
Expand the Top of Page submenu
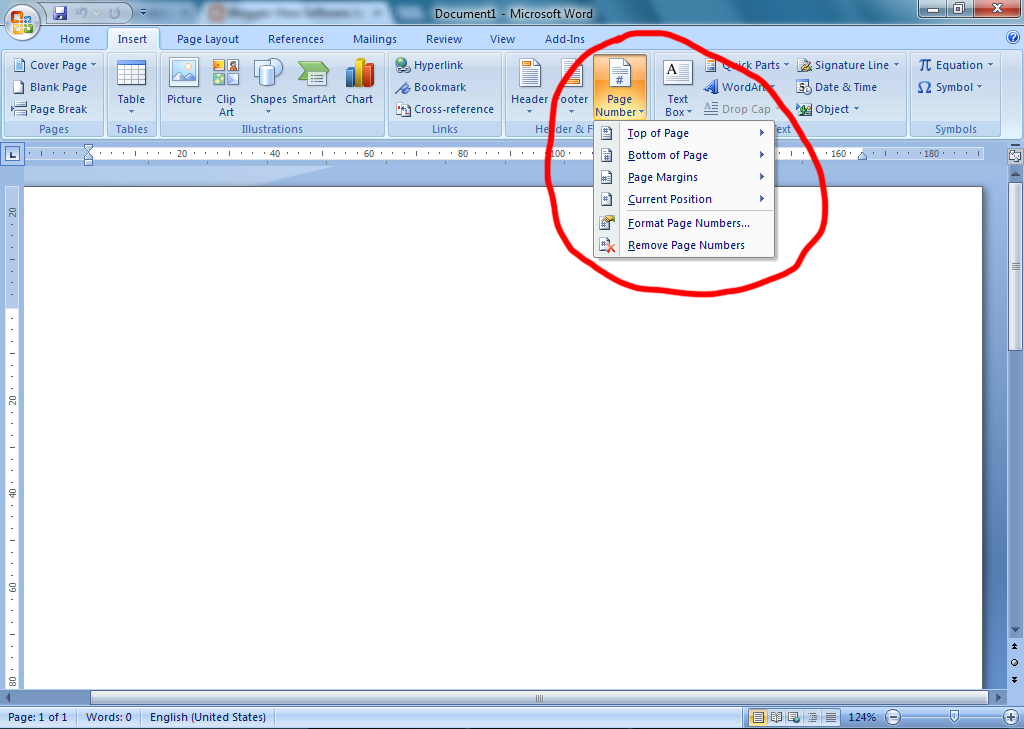658,132
